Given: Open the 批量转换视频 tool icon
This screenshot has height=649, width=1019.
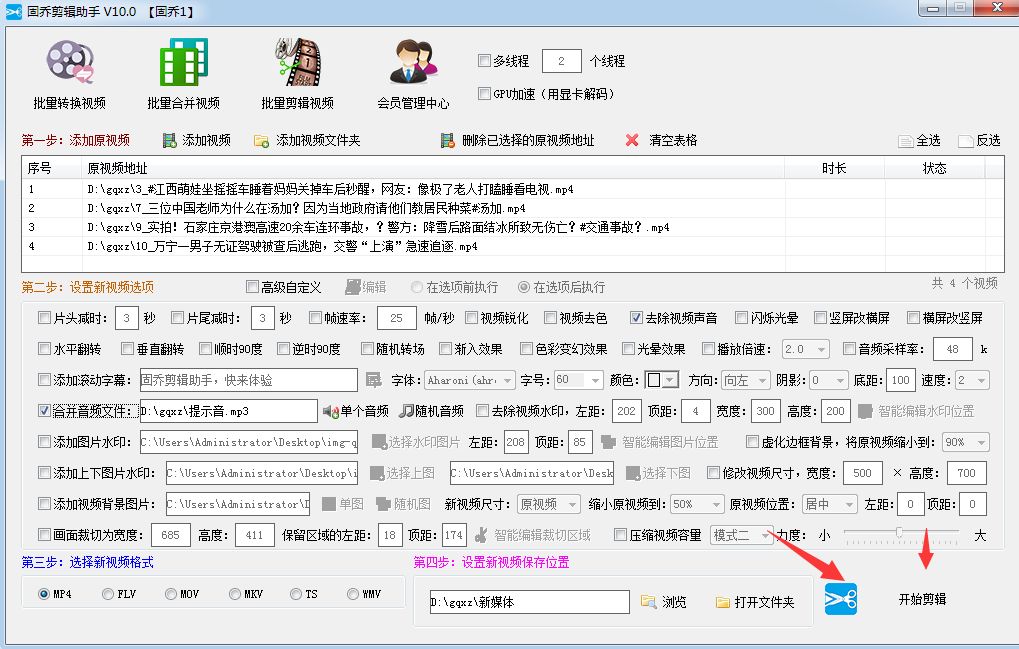Looking at the screenshot, I should (69, 63).
